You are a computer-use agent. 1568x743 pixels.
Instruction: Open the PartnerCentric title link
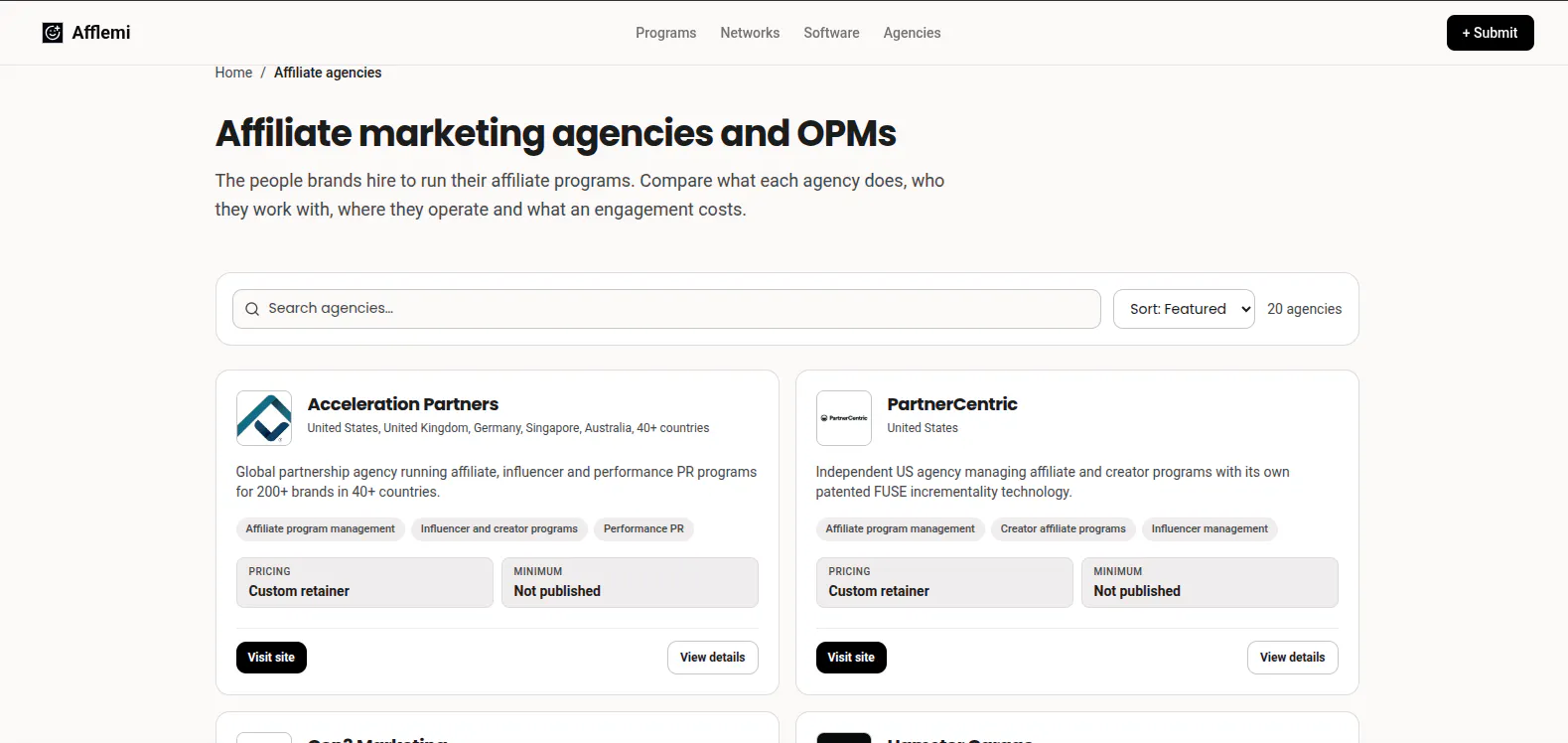[x=952, y=404]
